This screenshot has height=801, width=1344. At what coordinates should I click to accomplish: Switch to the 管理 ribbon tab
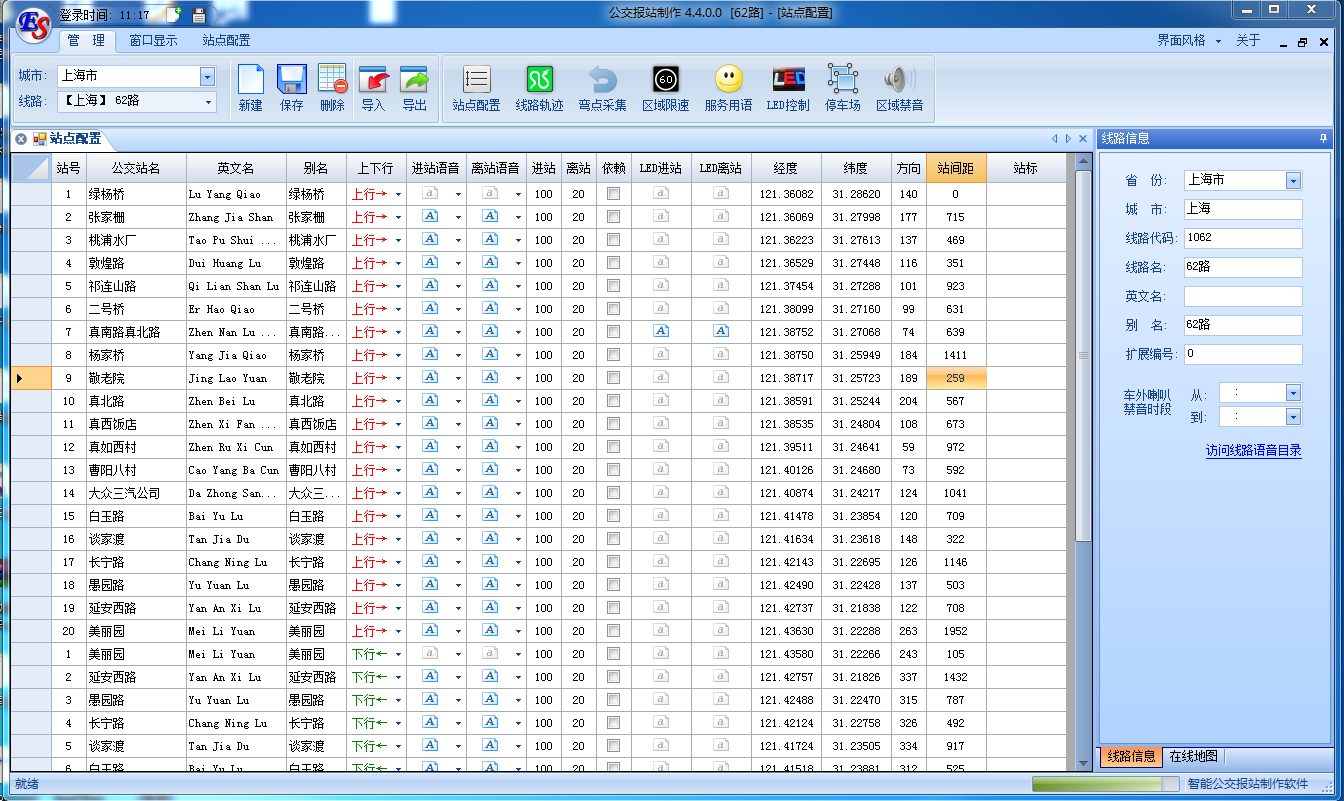click(x=87, y=41)
